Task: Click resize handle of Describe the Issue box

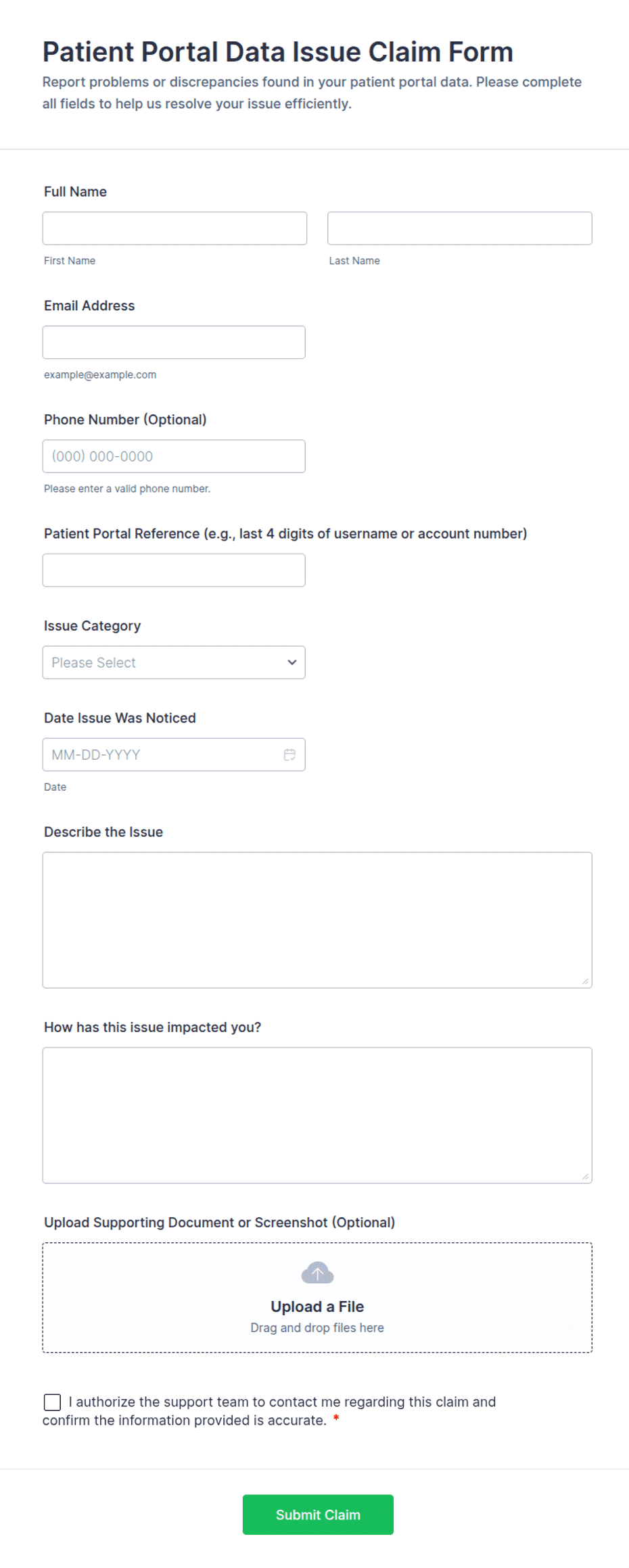Action: coord(585,981)
